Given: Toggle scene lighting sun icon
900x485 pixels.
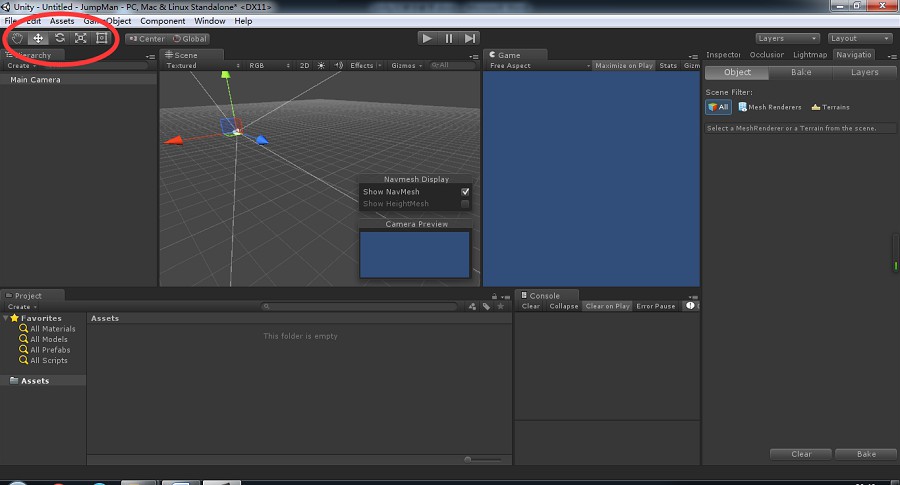Looking at the screenshot, I should click(x=321, y=65).
